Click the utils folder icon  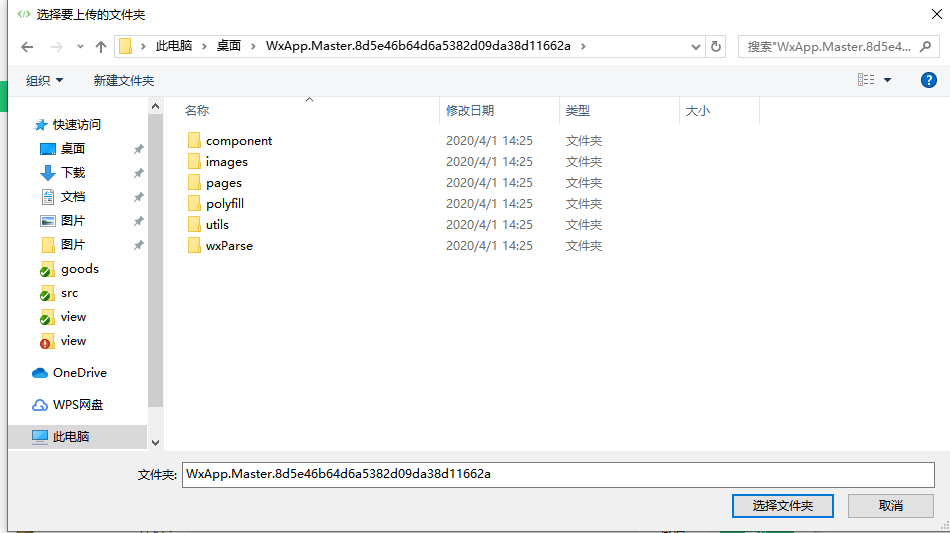coord(194,225)
